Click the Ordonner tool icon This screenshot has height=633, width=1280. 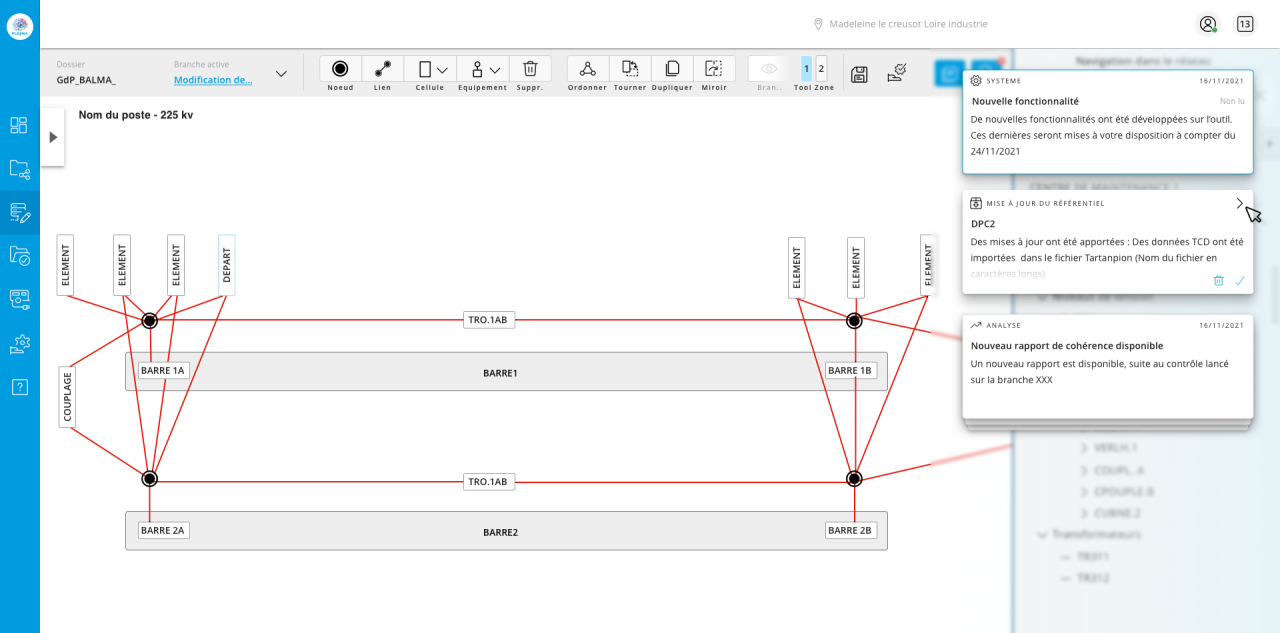588,69
